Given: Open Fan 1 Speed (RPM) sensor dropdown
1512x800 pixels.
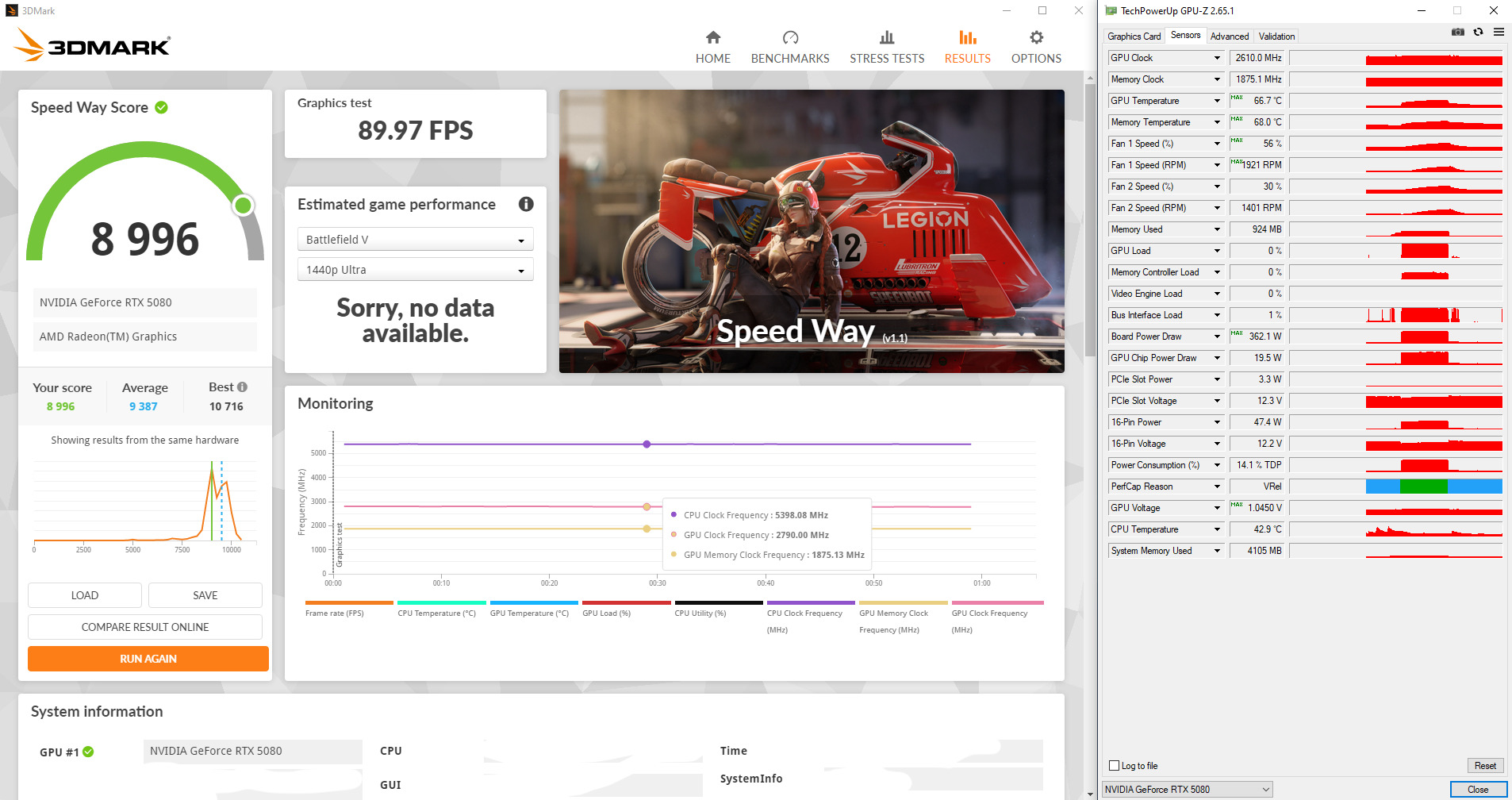Looking at the screenshot, I should (x=1217, y=165).
